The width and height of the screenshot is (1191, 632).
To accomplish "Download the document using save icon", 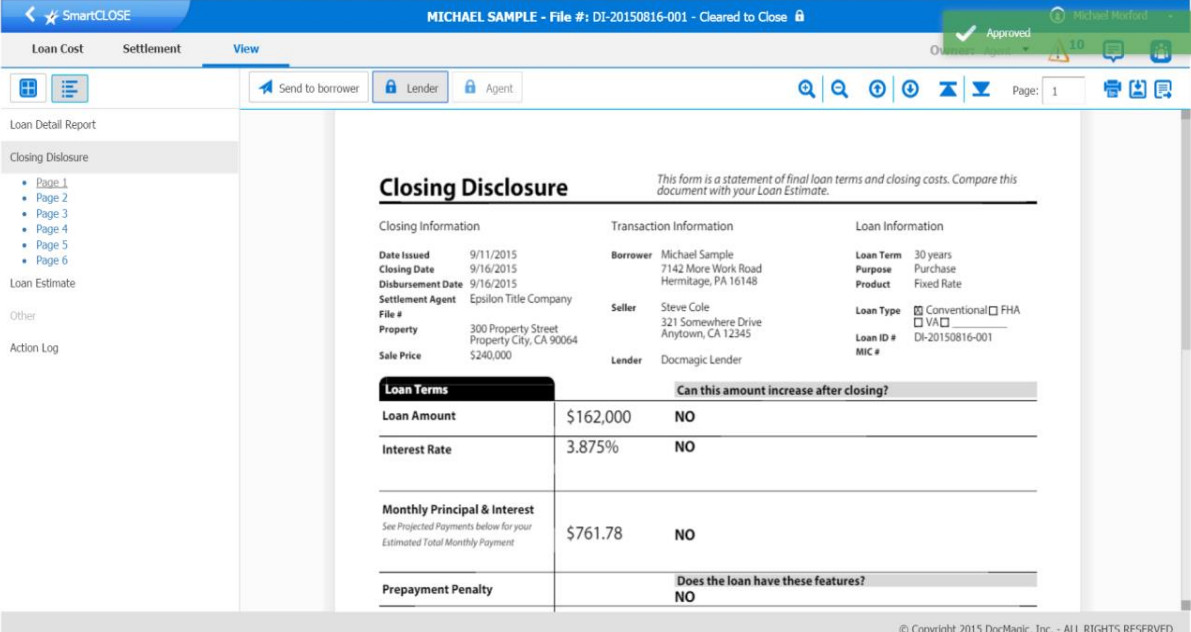I will point(1137,89).
